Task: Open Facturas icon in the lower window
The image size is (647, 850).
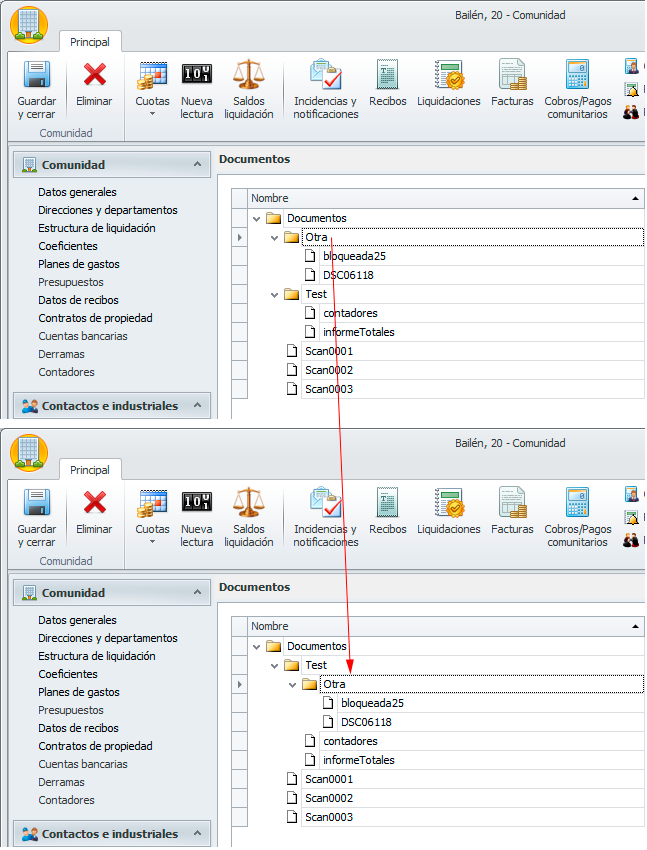Action: 512,503
